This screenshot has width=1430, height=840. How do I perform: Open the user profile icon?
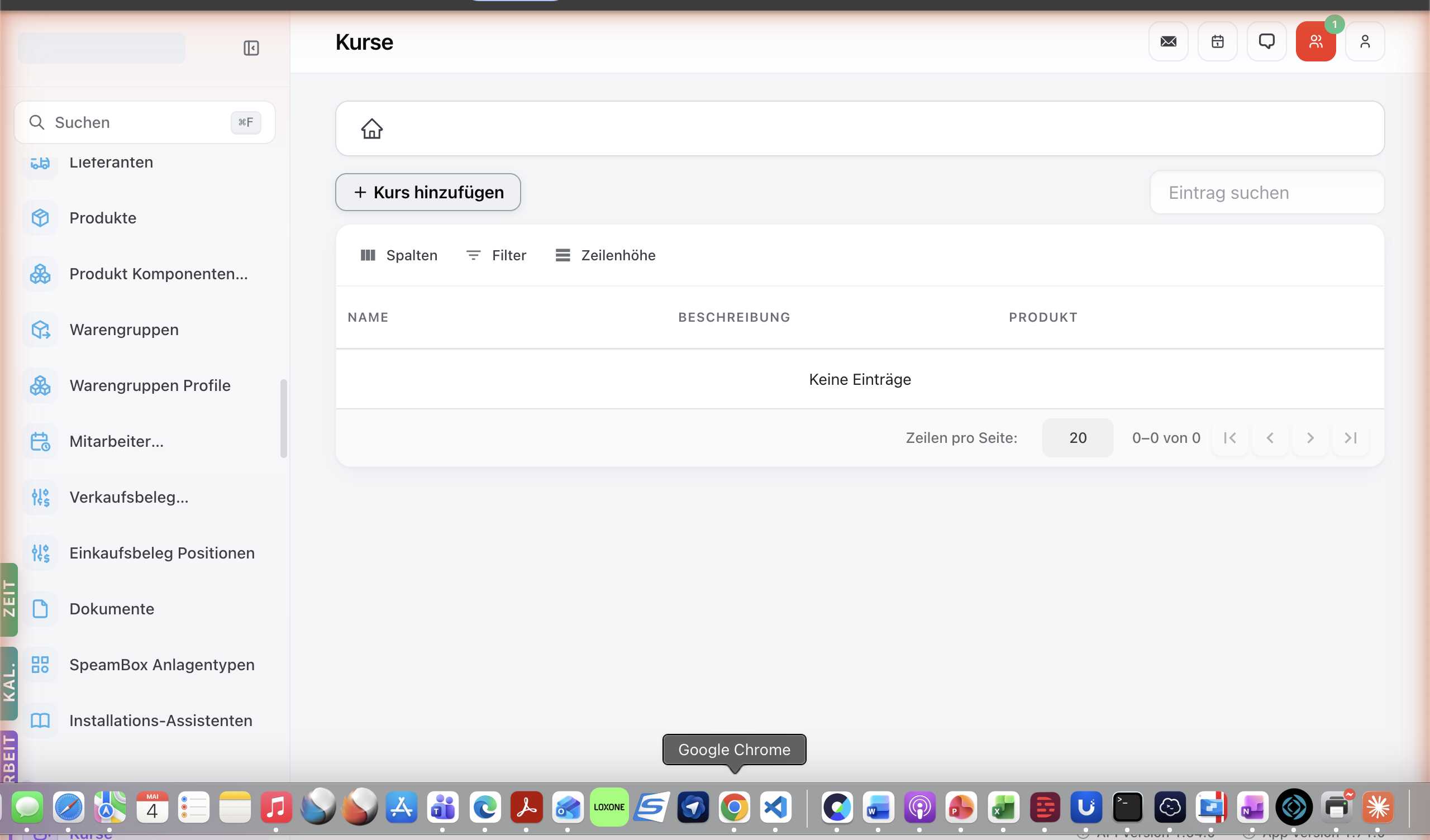(1365, 41)
